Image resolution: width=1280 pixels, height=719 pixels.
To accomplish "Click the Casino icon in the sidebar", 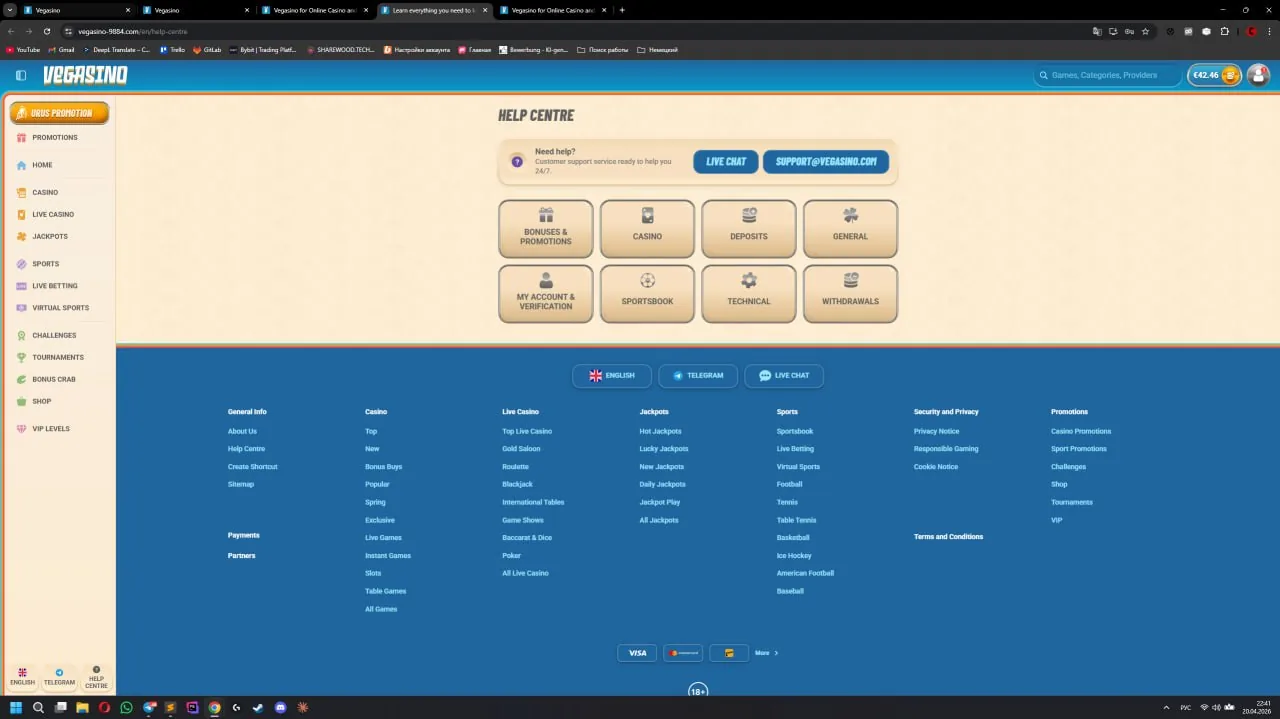I will click(x=22, y=192).
